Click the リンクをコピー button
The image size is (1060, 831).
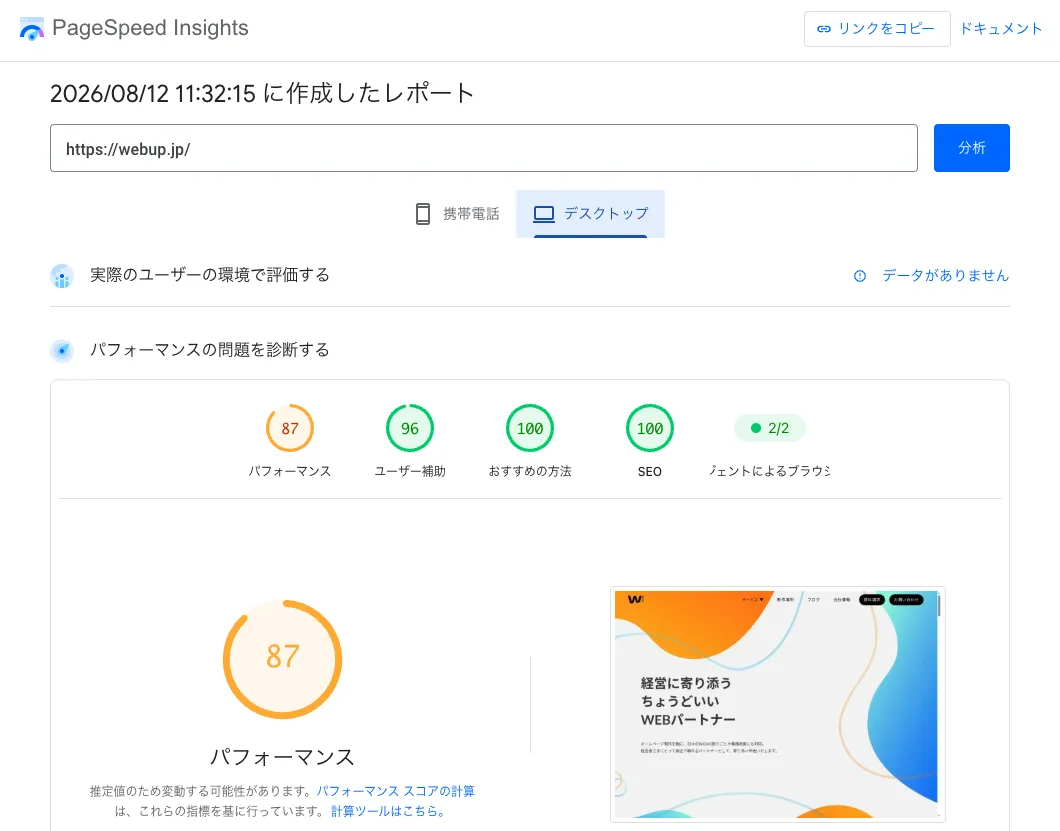[x=877, y=29]
